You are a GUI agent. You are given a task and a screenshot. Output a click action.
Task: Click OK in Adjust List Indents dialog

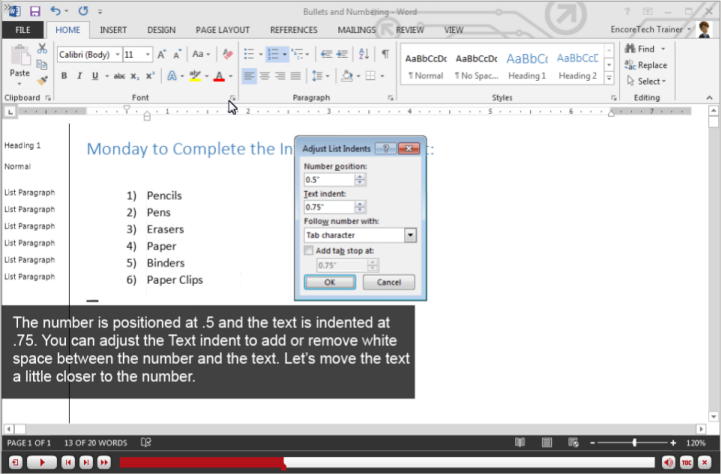[330, 282]
